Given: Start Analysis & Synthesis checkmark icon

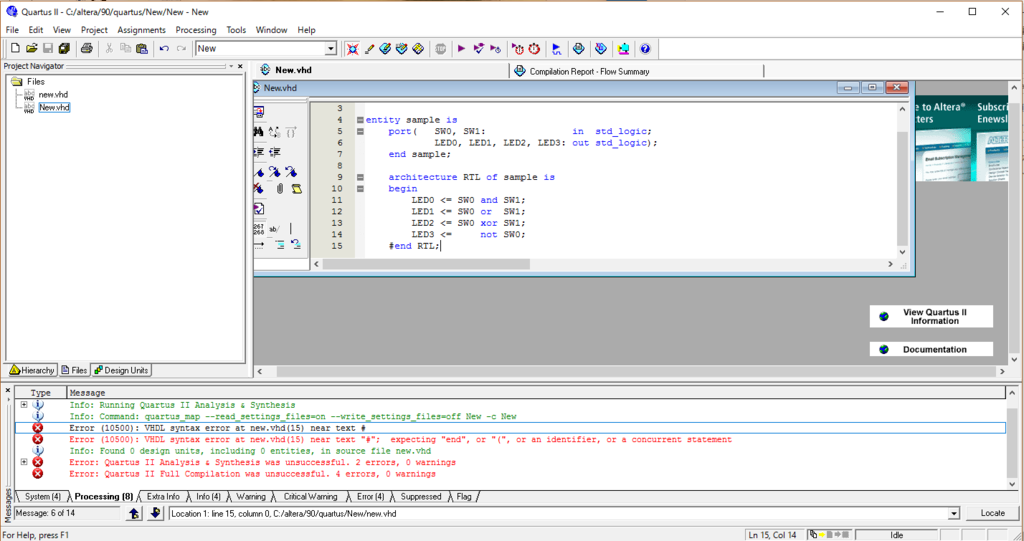Looking at the screenshot, I should (479, 48).
